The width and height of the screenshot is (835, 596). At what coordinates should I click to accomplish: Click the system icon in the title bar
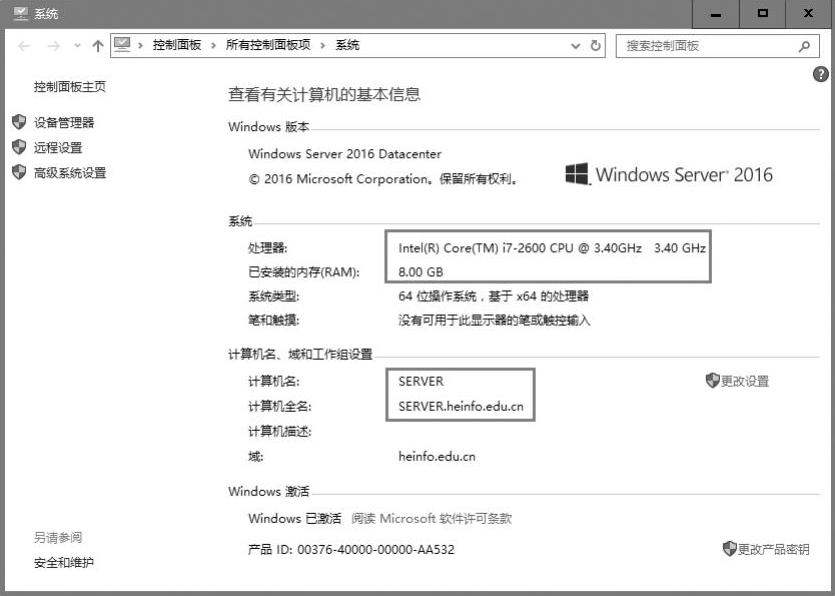pos(20,13)
